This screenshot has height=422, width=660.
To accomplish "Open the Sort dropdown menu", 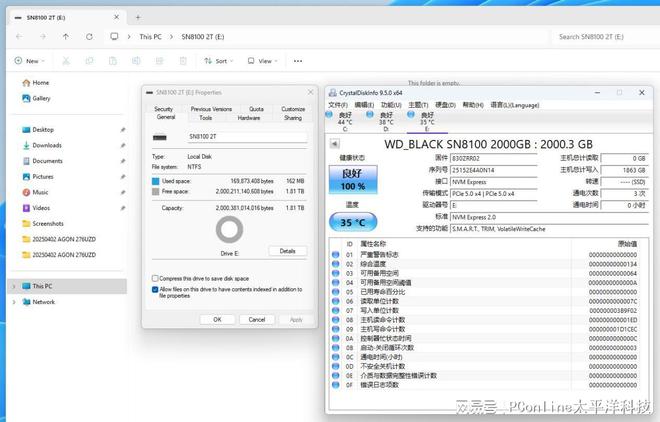I will [218, 61].
